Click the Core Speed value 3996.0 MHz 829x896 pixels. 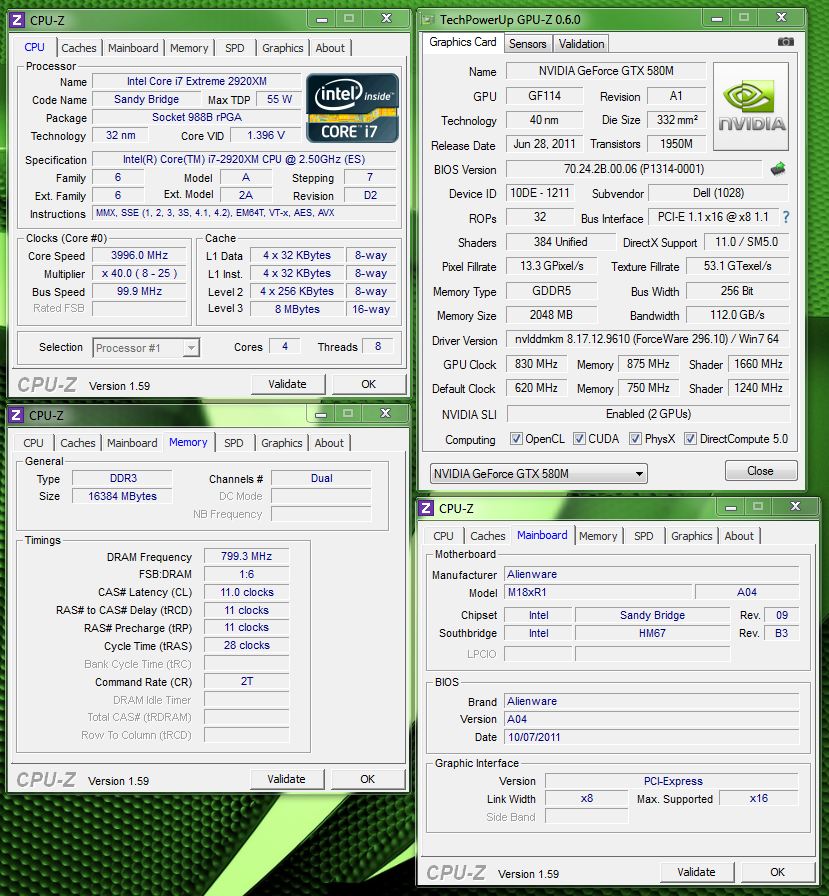[x=139, y=255]
